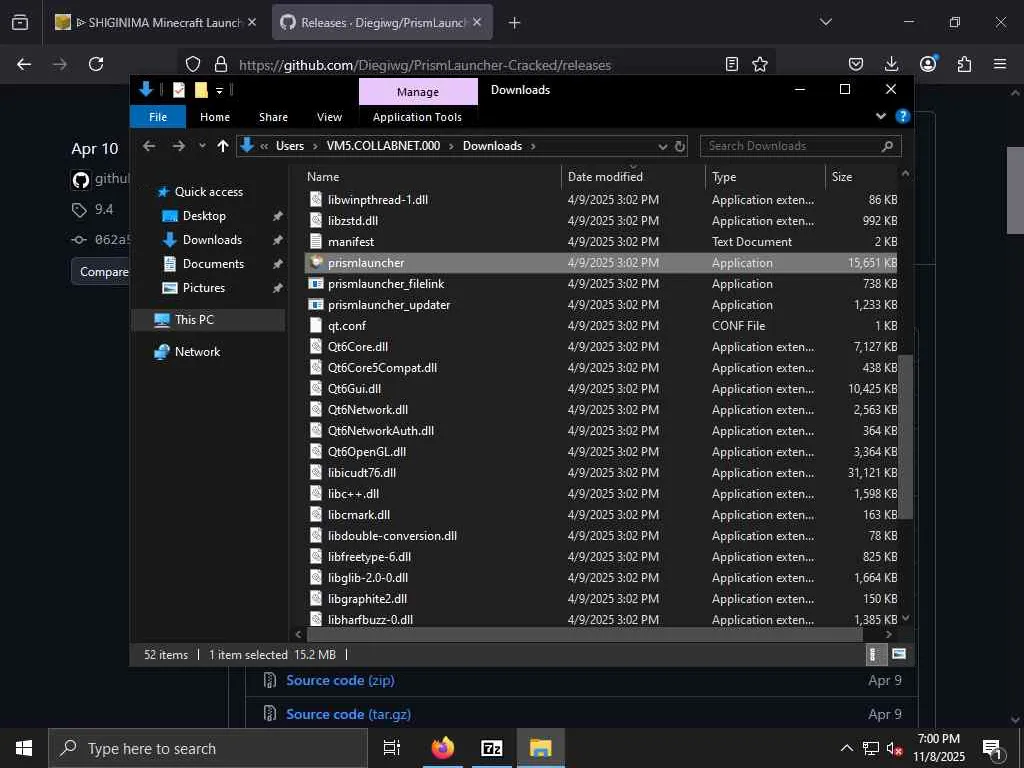
Task: Go back in Firefox
Action: [x=24, y=64]
